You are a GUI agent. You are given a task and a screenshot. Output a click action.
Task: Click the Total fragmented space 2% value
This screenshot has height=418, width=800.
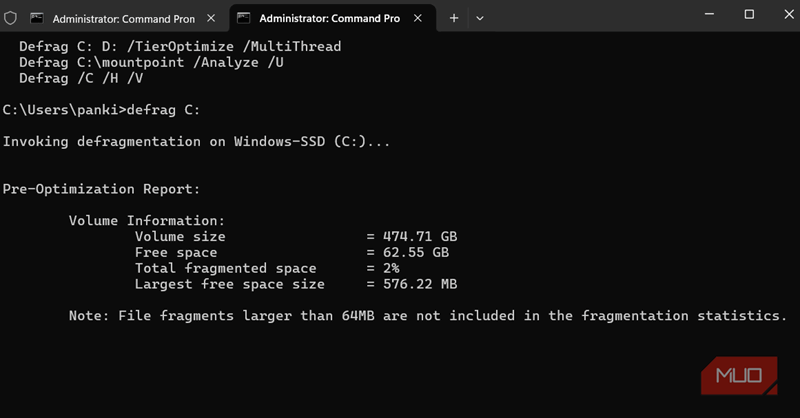point(392,268)
